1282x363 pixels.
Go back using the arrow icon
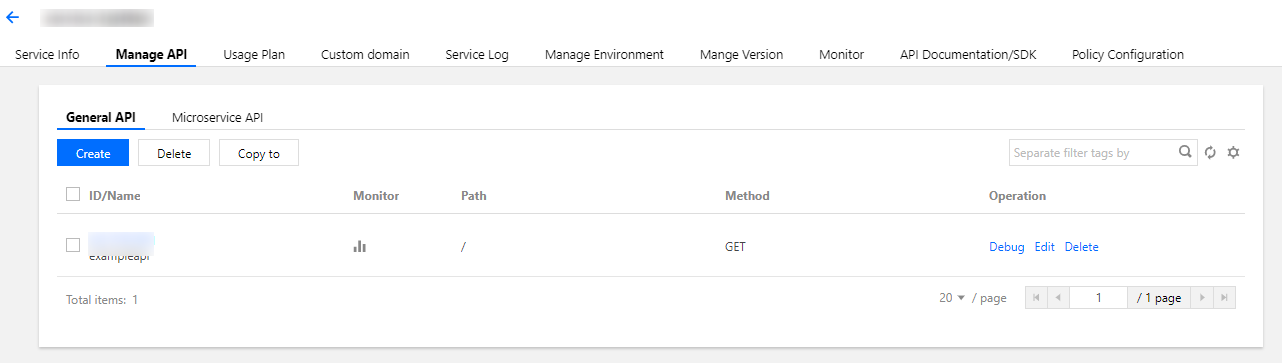tap(13, 17)
